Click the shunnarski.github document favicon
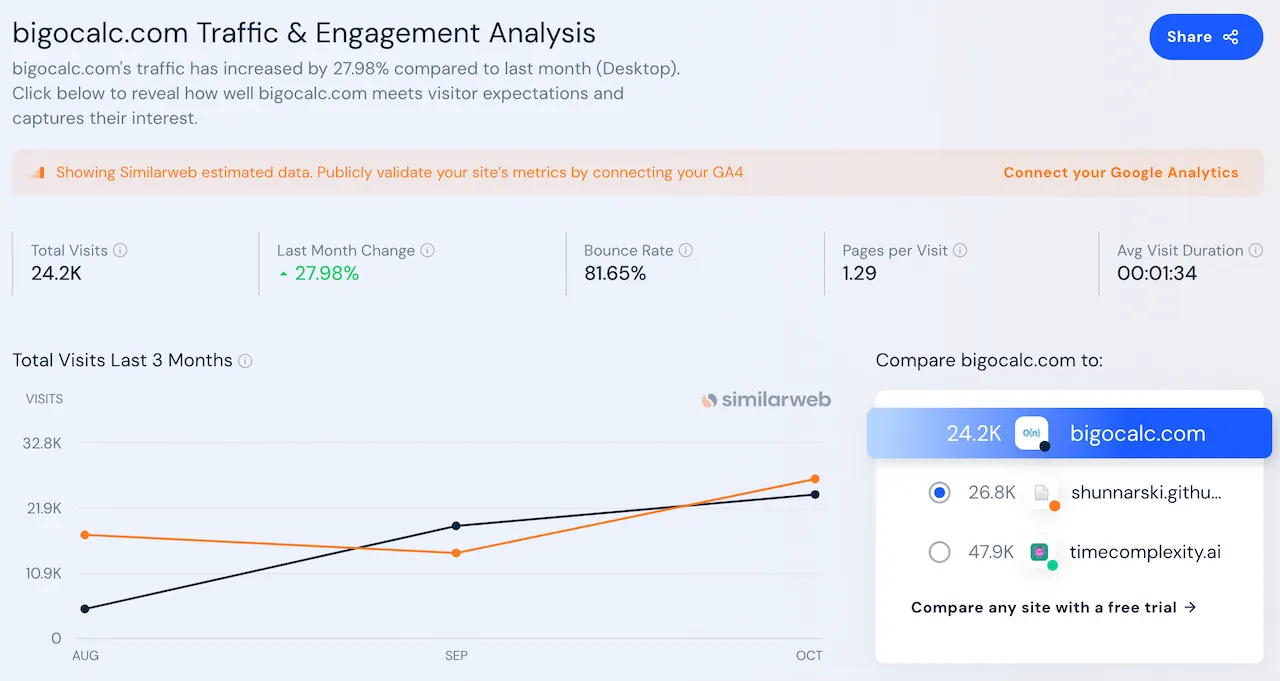1280x681 pixels. click(x=1040, y=492)
